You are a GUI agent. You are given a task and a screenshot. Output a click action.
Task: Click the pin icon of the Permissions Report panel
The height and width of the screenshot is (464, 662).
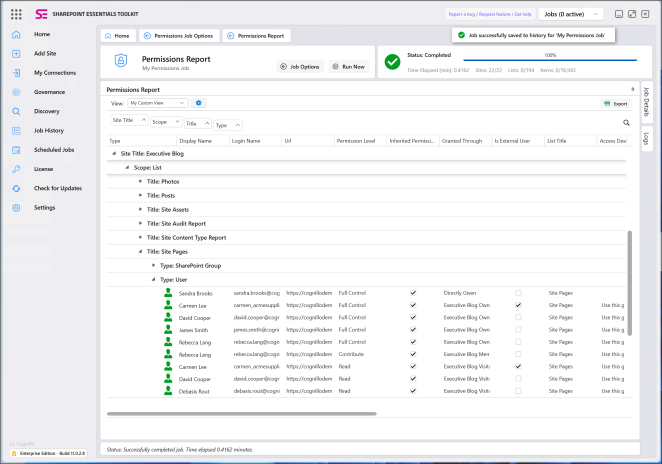(x=632, y=89)
